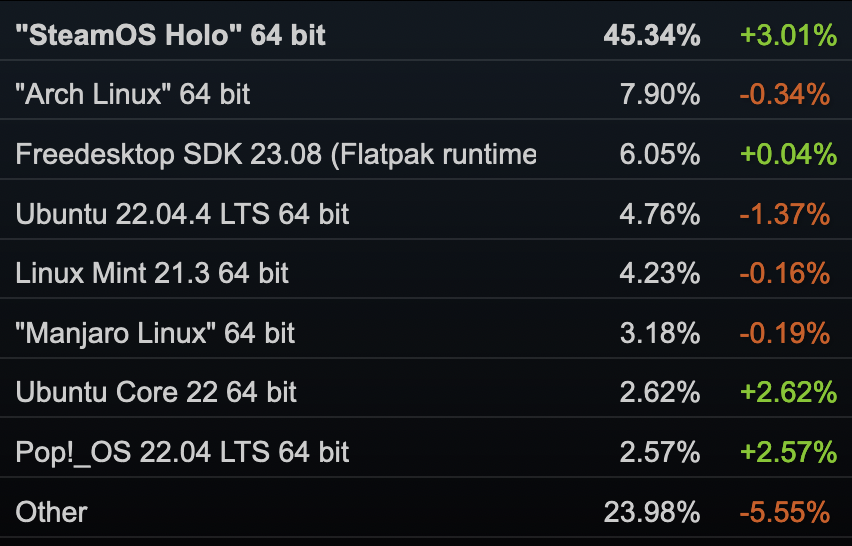
Task: Click the 4.23% Linux Mint share
Action: [x=660, y=273]
